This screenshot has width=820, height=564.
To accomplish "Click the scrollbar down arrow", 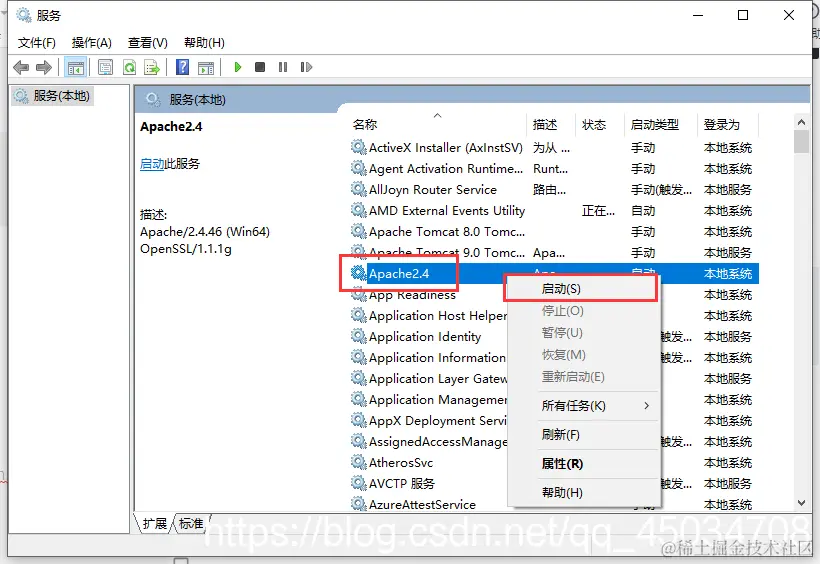I will click(x=801, y=503).
